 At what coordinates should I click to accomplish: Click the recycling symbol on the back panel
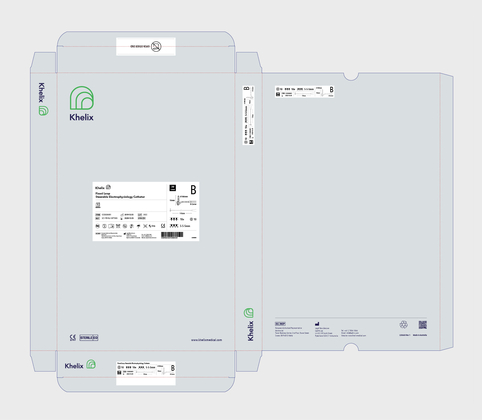pos(404,324)
